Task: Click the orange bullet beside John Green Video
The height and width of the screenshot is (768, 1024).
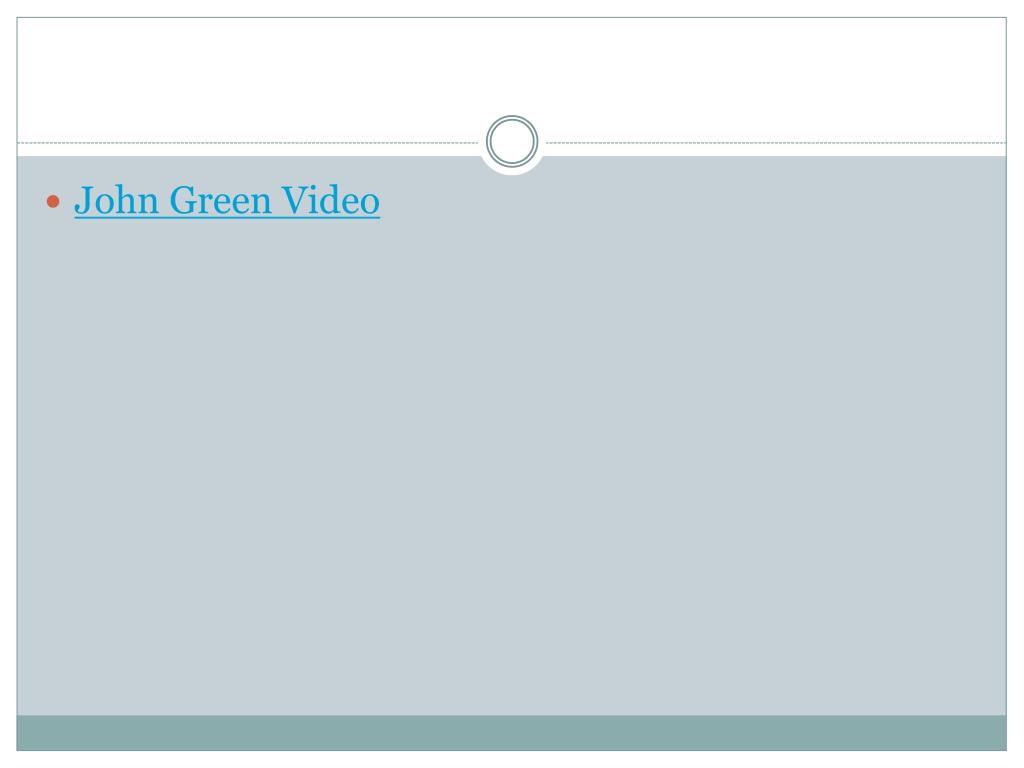Action: (x=54, y=201)
